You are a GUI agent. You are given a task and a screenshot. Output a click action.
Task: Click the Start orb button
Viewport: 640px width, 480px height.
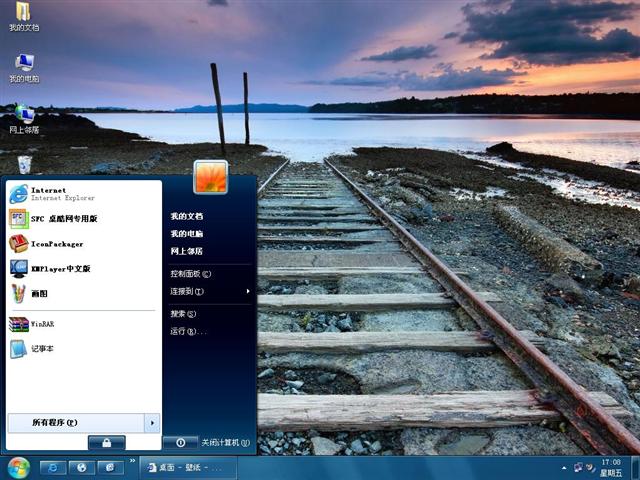pyautogui.click(x=17, y=467)
